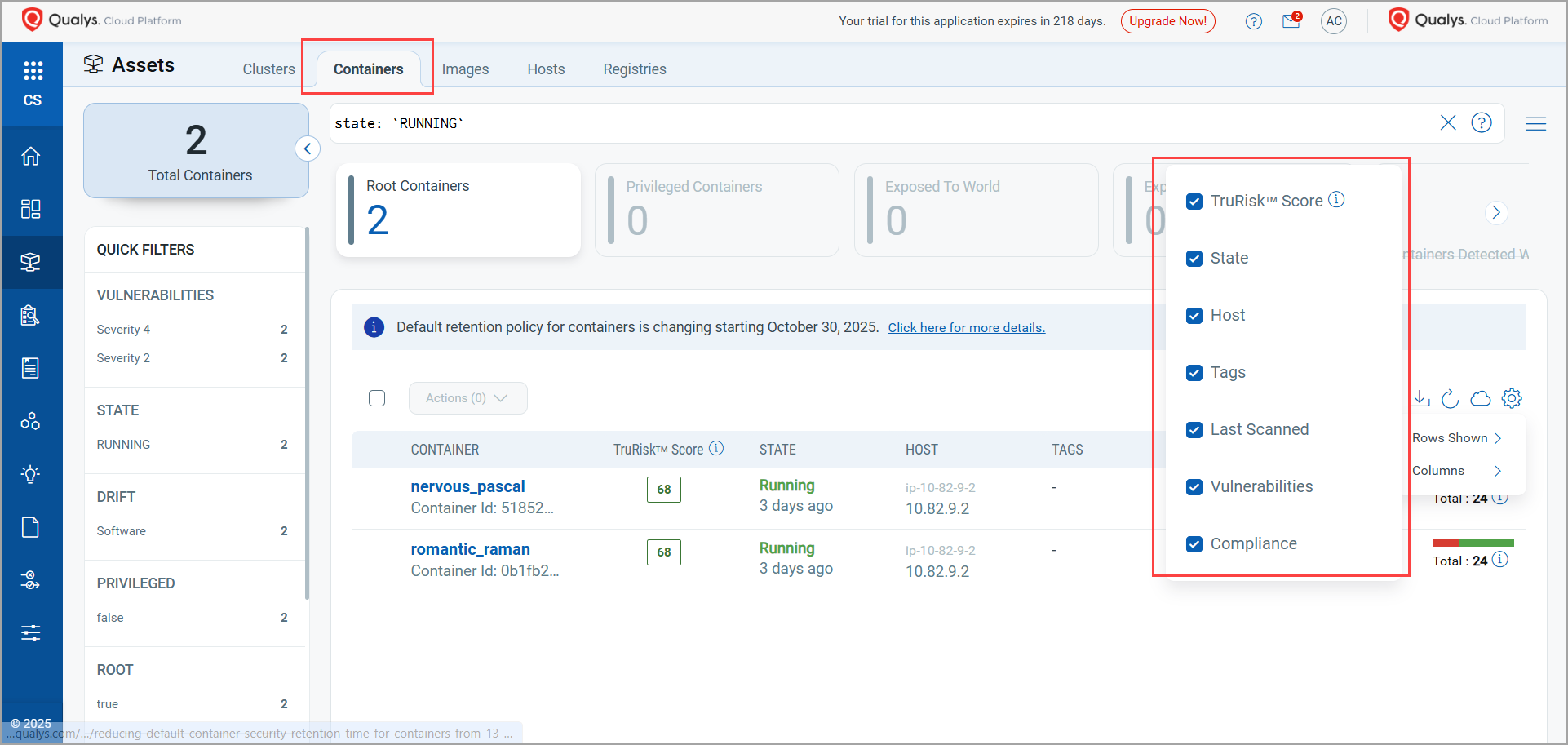Screen dimensions: 1568x745
Task: Toggle the Compliance column checkbox
Action: [1194, 544]
